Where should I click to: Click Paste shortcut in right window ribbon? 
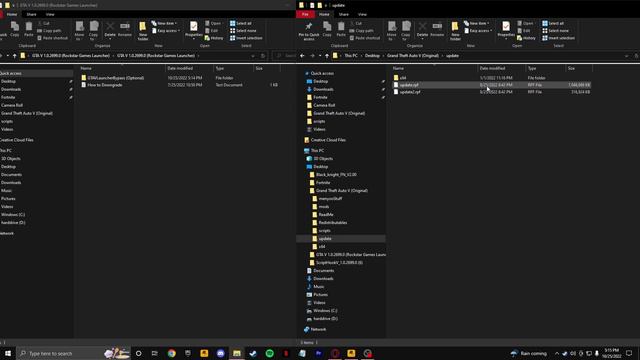pyautogui.click(x=365, y=38)
